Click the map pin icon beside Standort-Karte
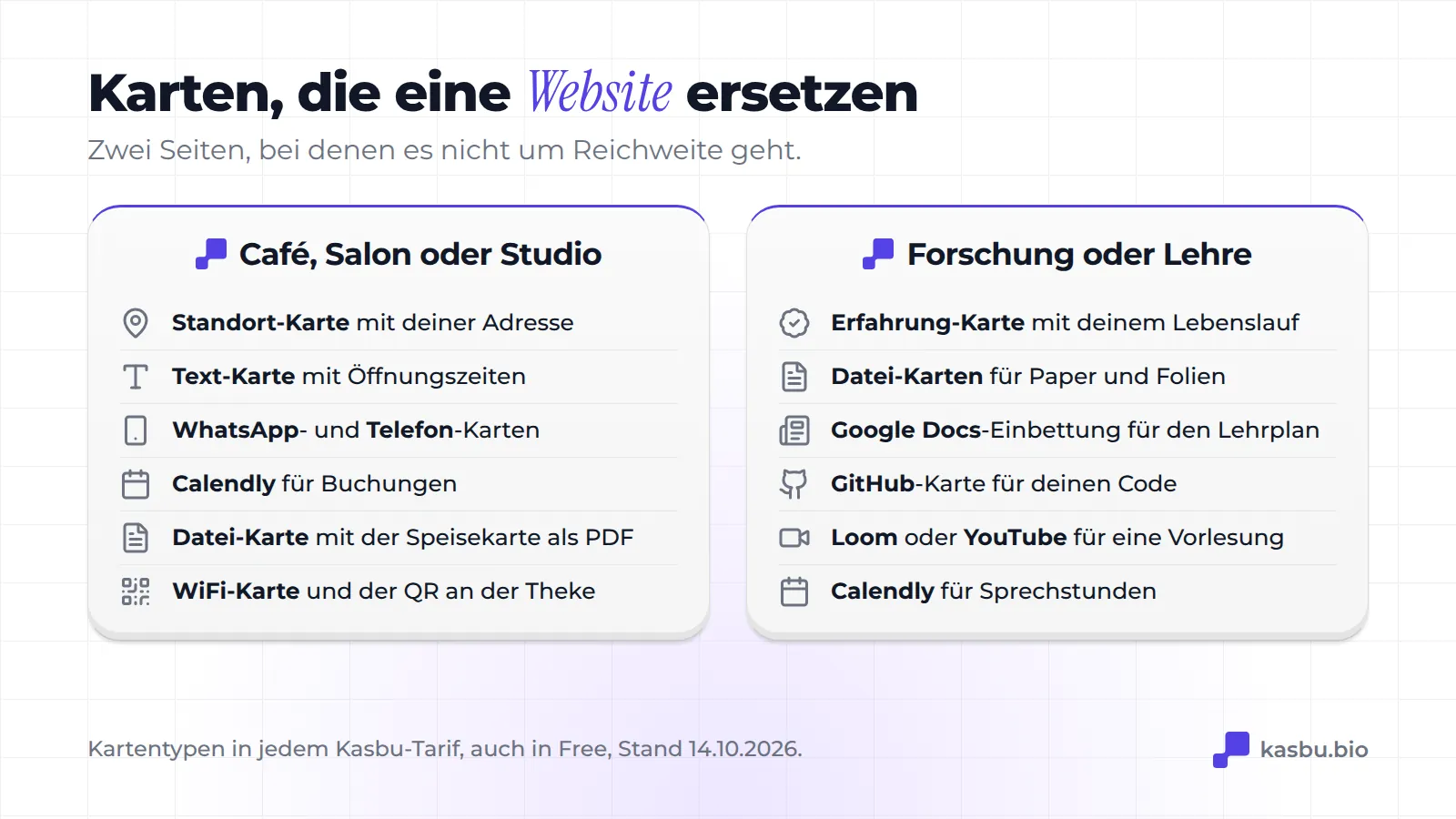This screenshot has width=1456, height=819. 136,323
